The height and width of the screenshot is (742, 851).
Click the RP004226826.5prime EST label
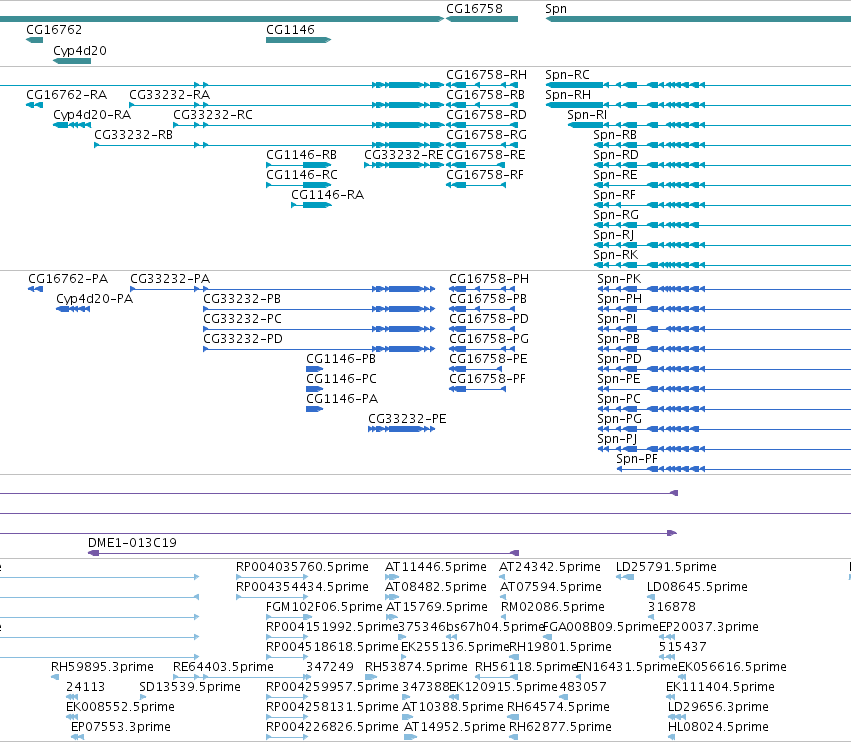[332, 726]
